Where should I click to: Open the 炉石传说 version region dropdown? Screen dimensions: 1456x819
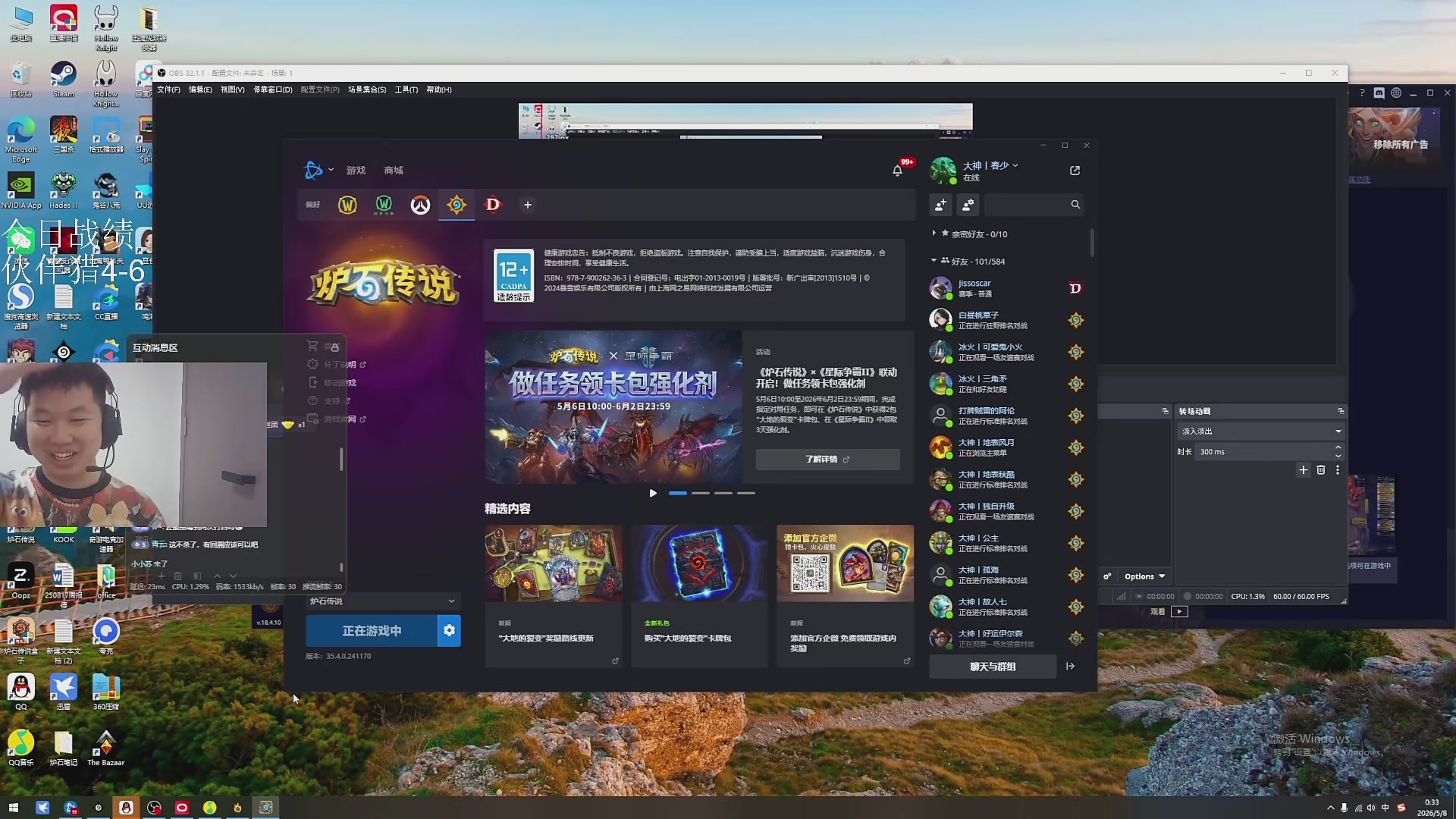[382, 601]
